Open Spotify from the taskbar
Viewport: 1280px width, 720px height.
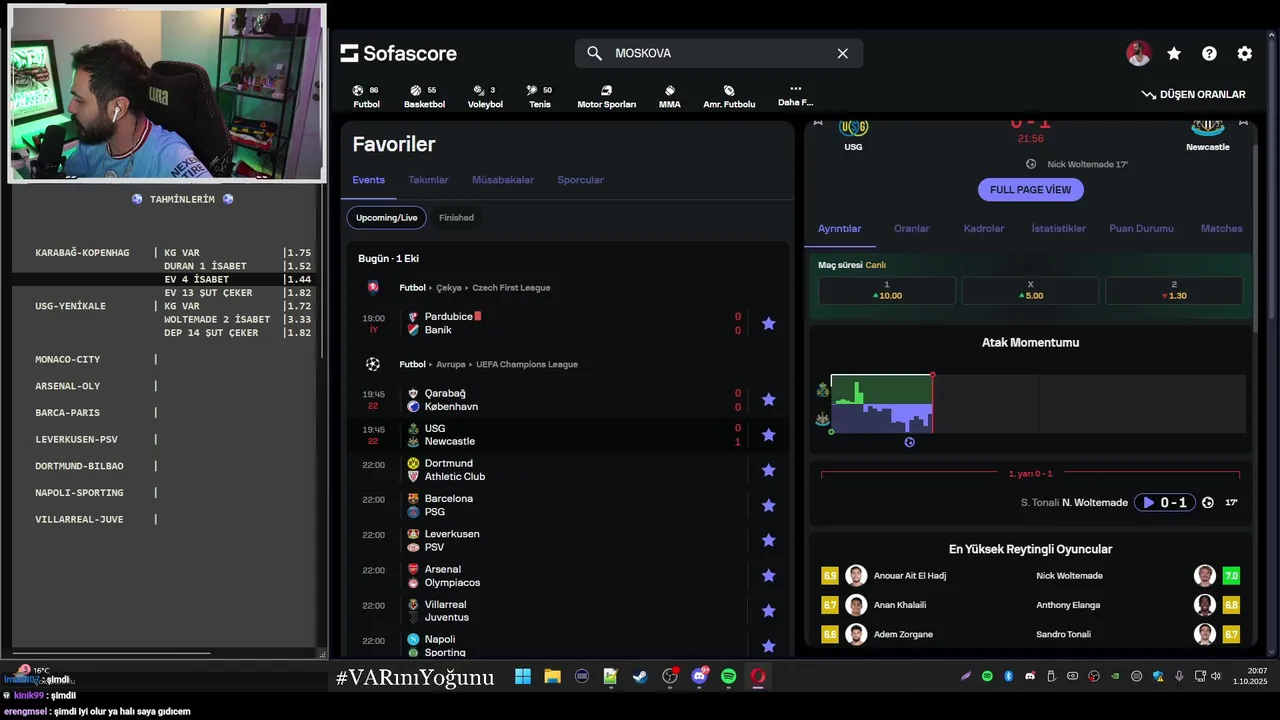coord(728,677)
